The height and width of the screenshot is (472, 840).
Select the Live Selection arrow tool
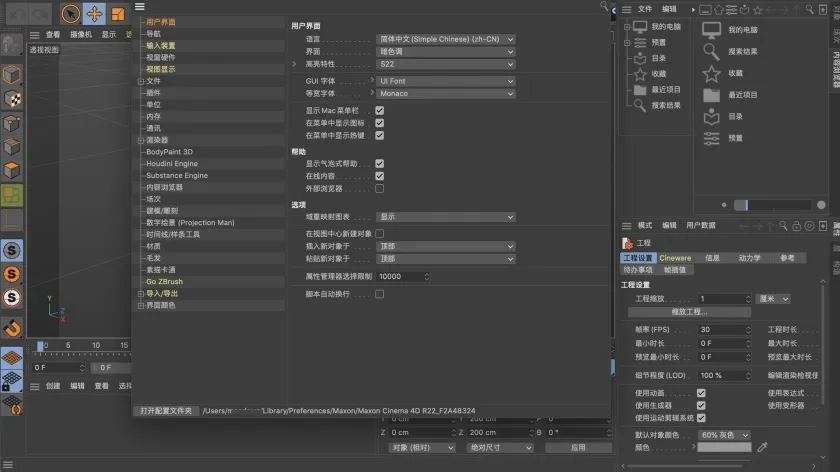71,13
